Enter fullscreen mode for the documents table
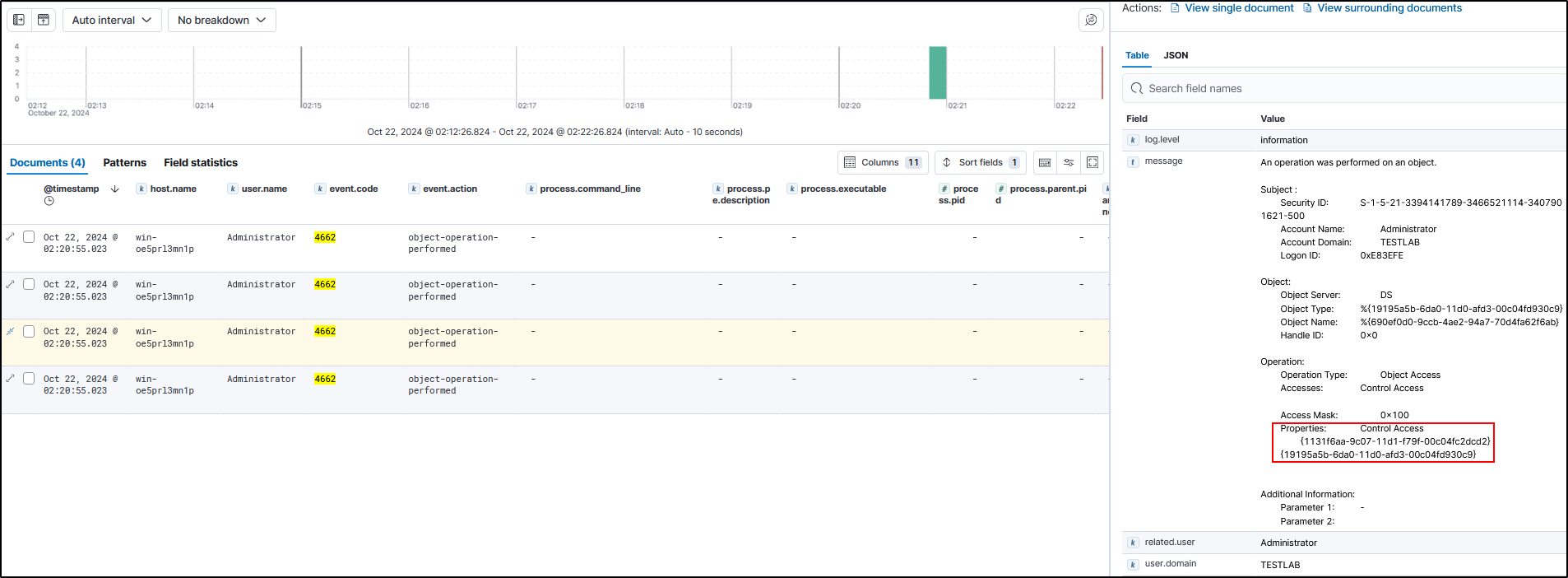Viewport: 1568px width, 578px height. (1092, 162)
